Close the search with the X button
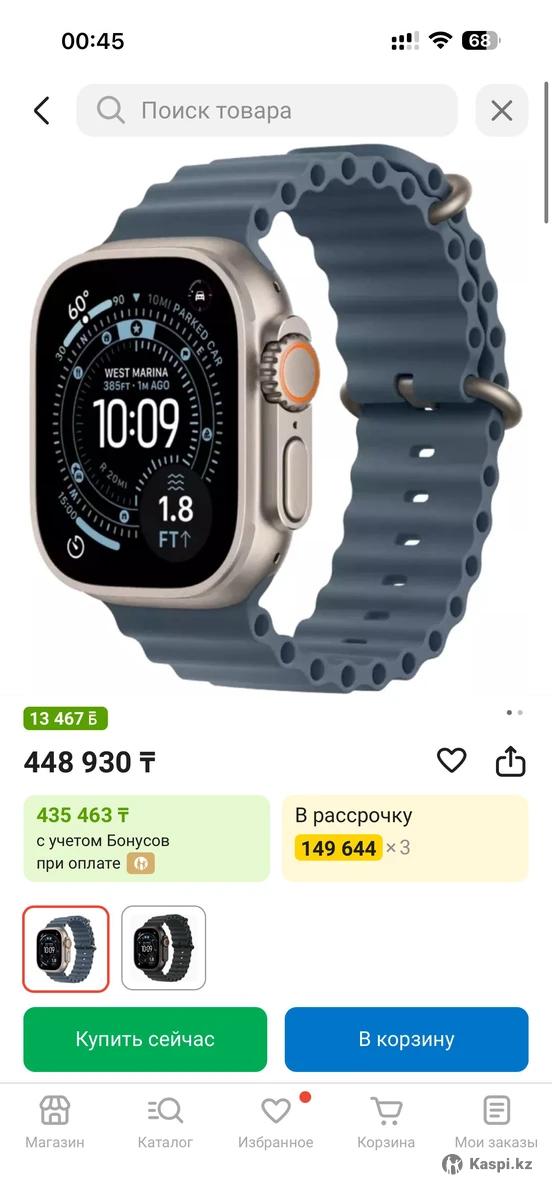The image size is (552, 1200). [502, 110]
